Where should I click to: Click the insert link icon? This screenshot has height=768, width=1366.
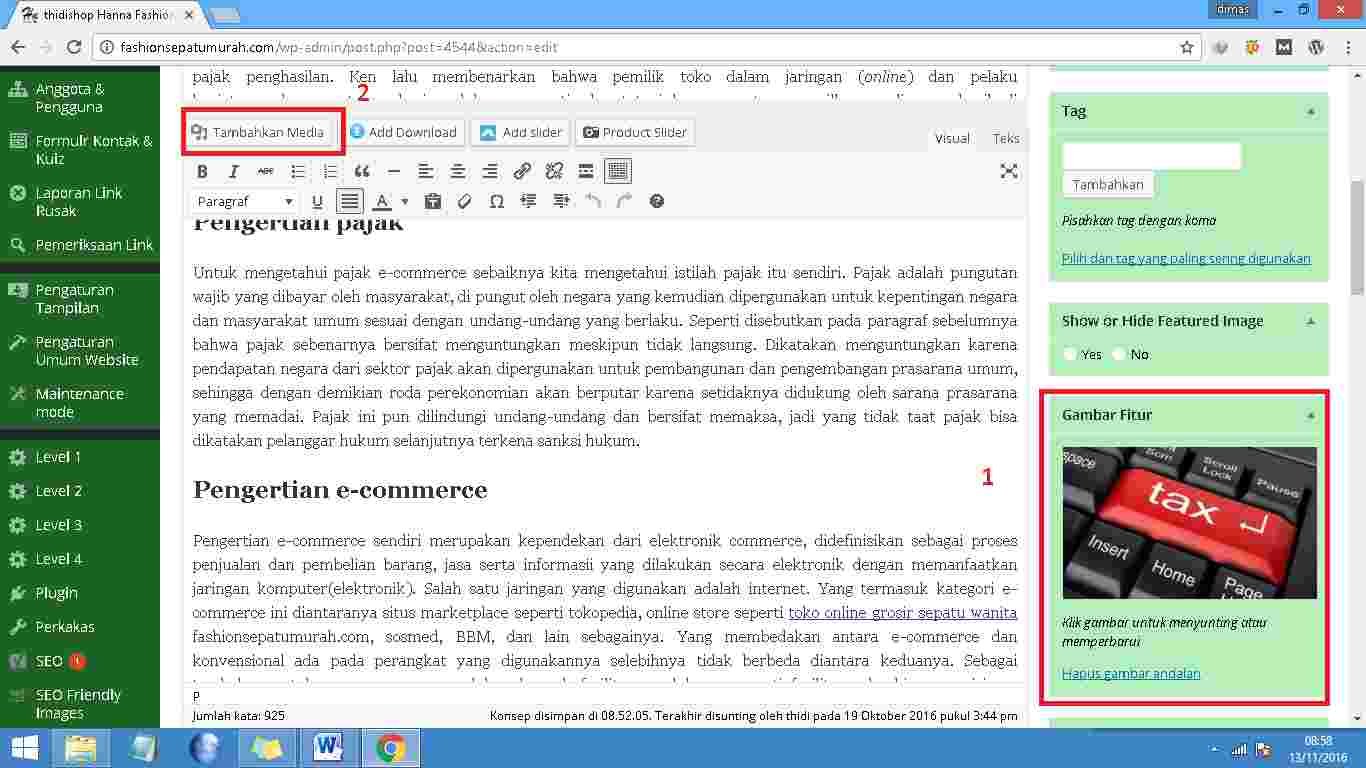tap(522, 171)
